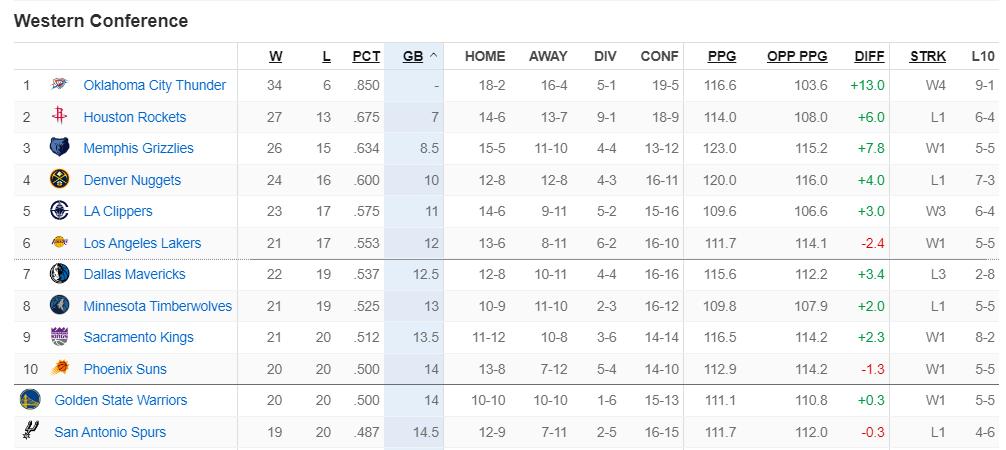Click the Oklahoma City Thunder logo icon
Viewport: 1006px width, 450px height.
tap(59, 86)
